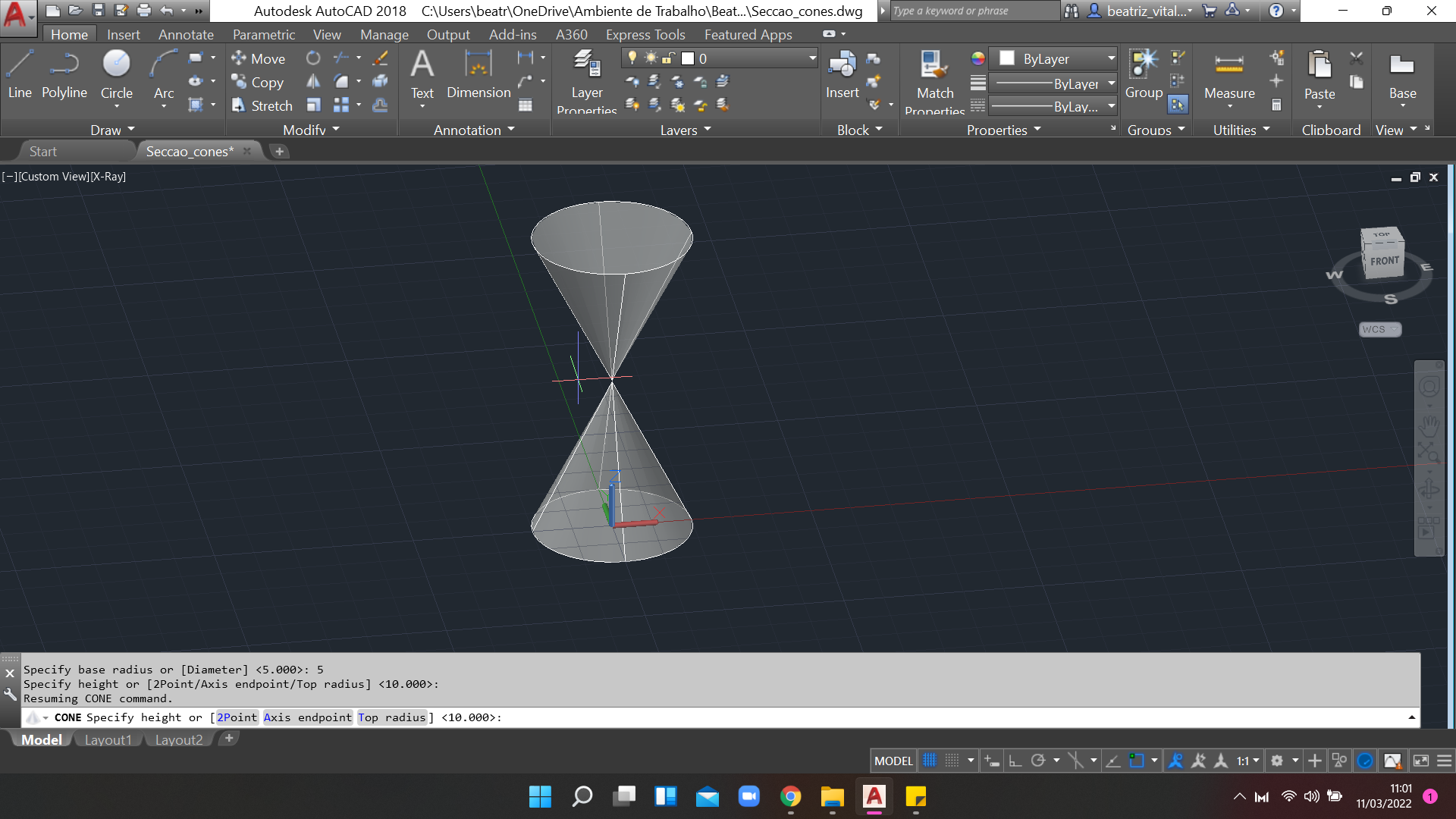Toggle Isometric drafting in status bar
Image resolution: width=1456 pixels, height=819 pixels.
pos(1075,760)
